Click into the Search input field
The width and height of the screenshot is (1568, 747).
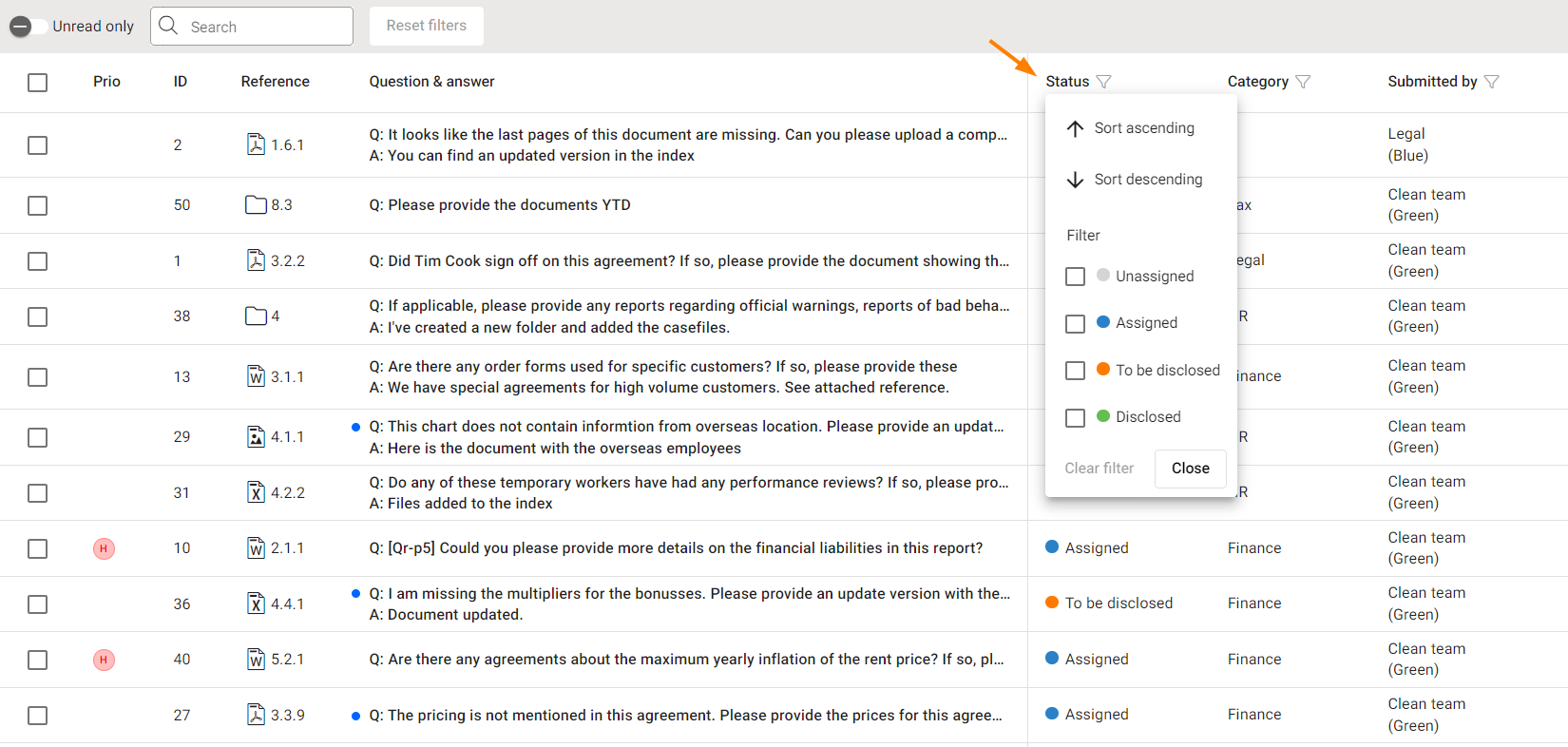tap(266, 27)
